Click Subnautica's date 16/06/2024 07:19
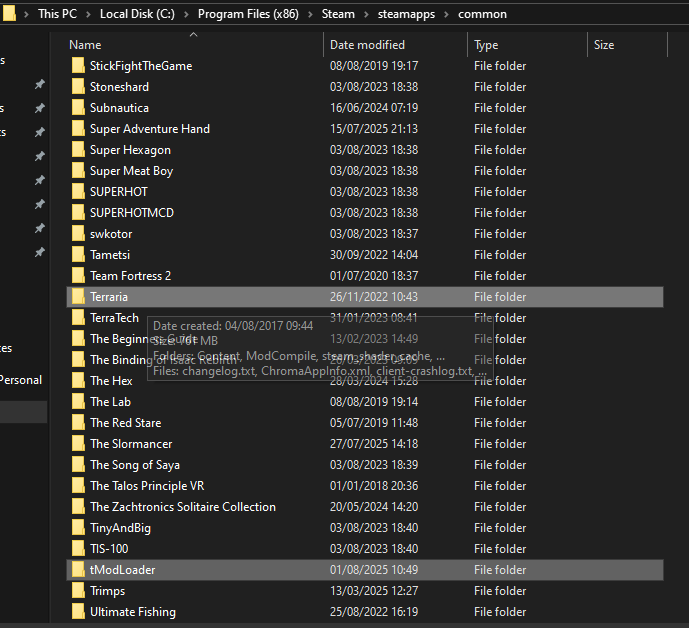 (x=374, y=108)
